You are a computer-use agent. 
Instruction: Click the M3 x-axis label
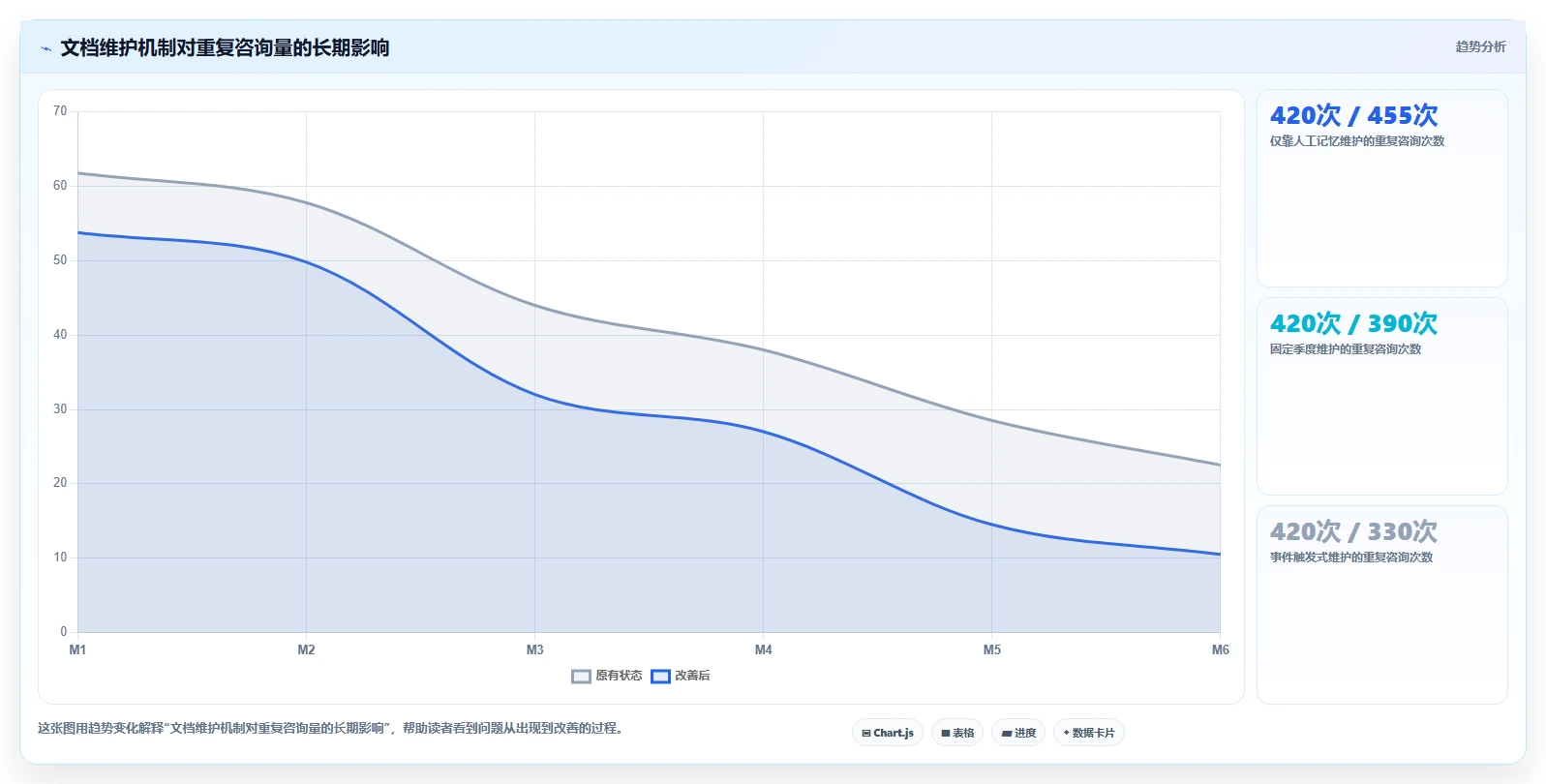(534, 649)
